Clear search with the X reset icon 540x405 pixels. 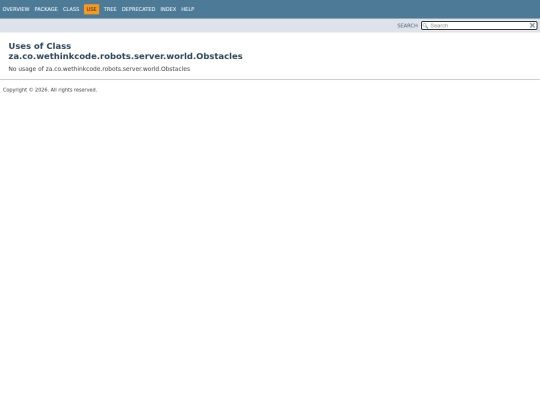tap(532, 25)
